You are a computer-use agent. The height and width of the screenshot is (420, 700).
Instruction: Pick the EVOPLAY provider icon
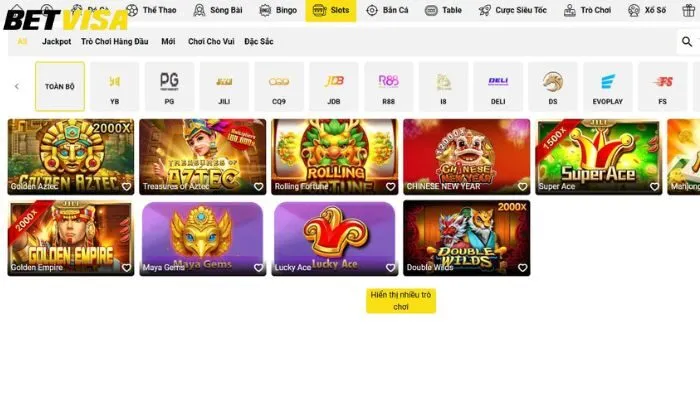[x=608, y=82]
